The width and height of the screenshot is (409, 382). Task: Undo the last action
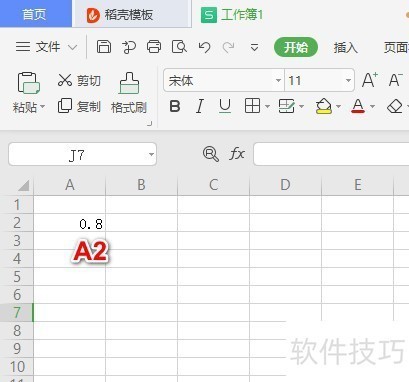click(x=204, y=47)
